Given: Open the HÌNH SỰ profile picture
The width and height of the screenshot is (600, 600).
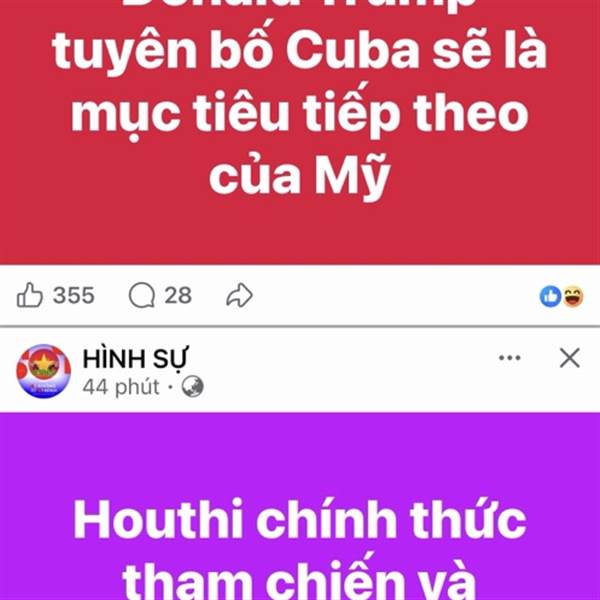Looking at the screenshot, I should coord(44,371).
